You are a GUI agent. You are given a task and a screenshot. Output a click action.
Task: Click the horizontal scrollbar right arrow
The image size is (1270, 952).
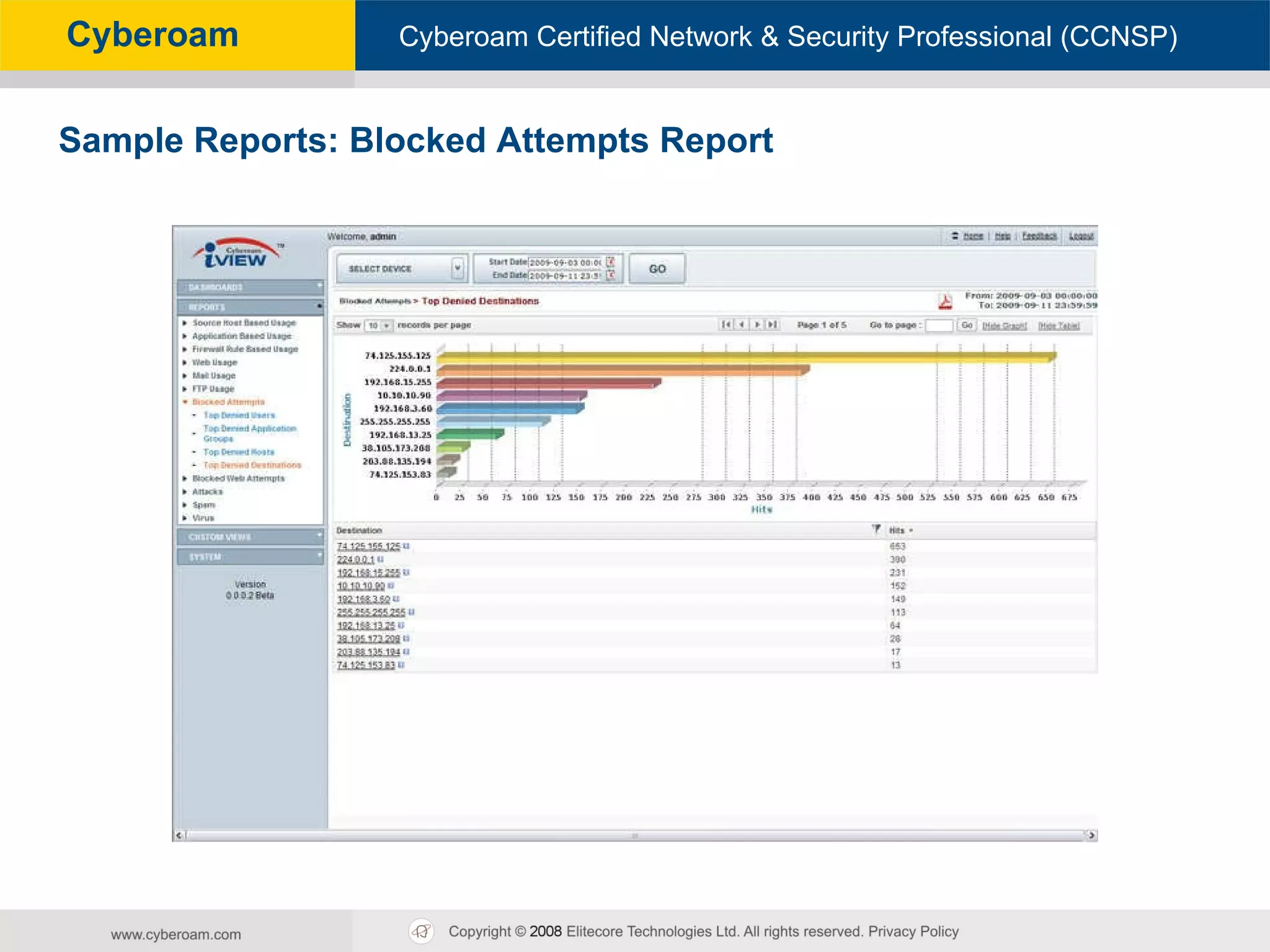1091,835
